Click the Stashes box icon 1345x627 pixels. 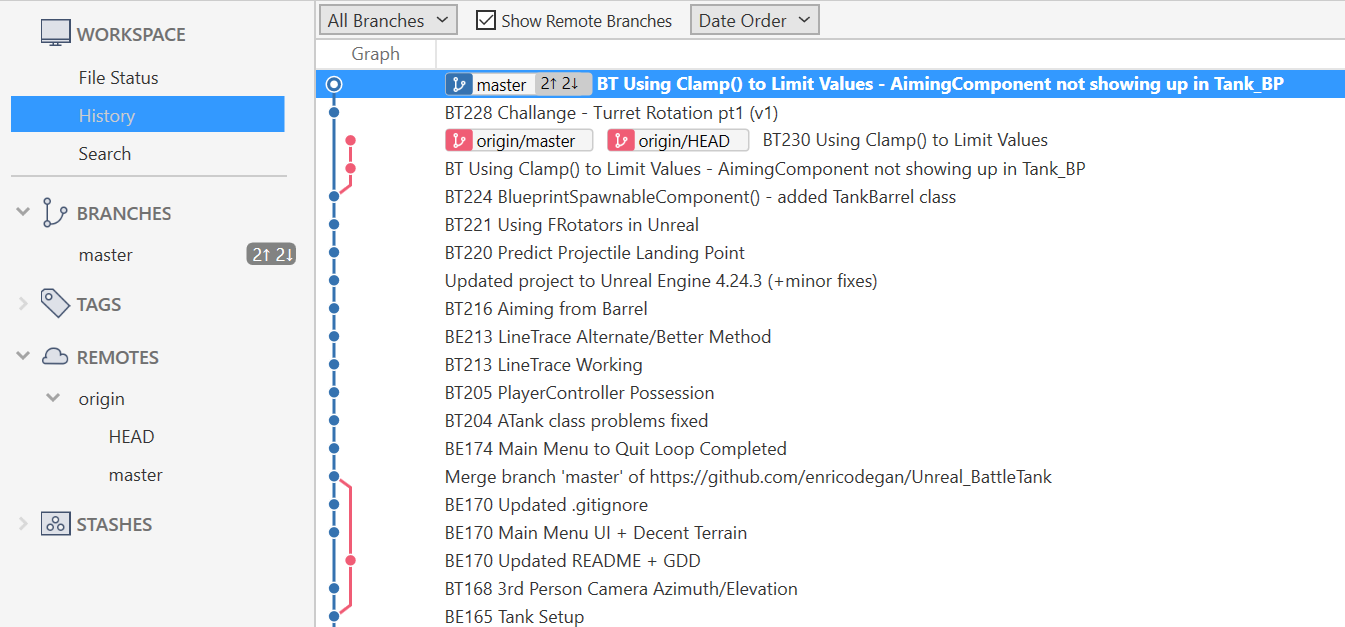coord(55,524)
